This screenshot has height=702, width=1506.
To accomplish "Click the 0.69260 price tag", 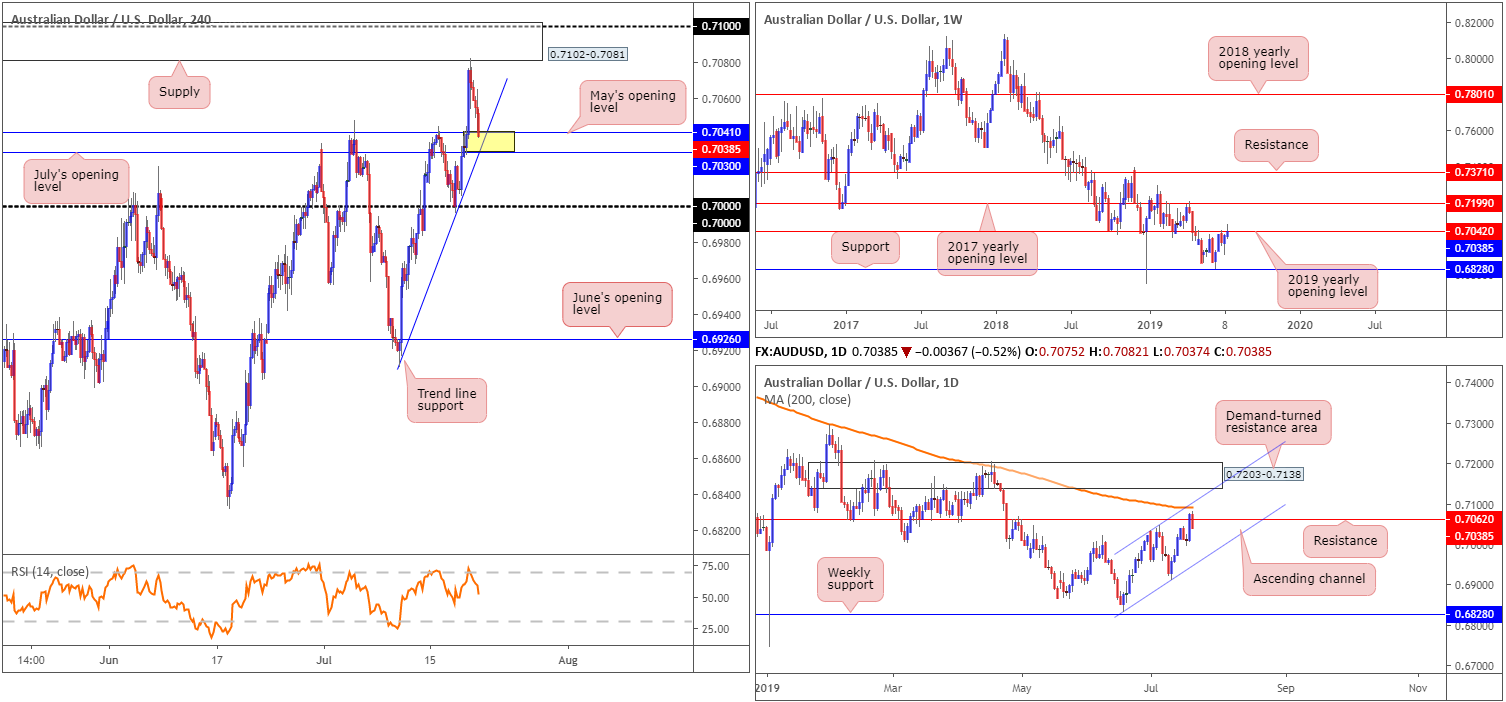I will 721,339.
